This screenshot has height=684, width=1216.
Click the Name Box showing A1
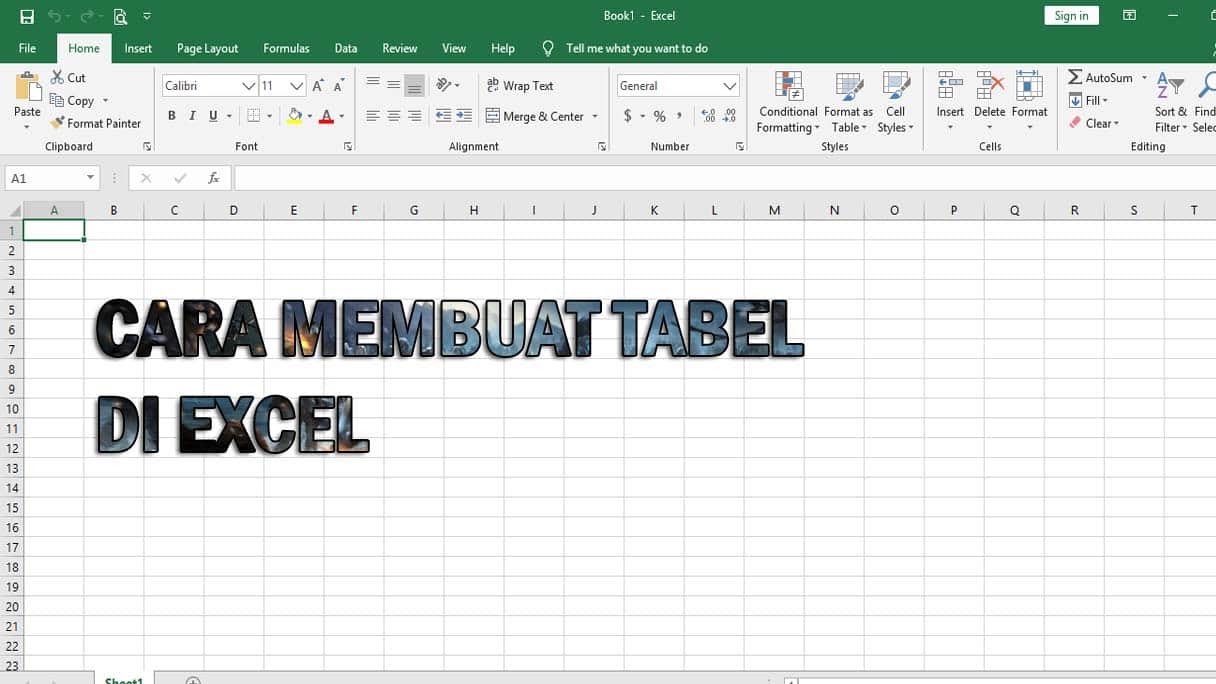point(44,177)
